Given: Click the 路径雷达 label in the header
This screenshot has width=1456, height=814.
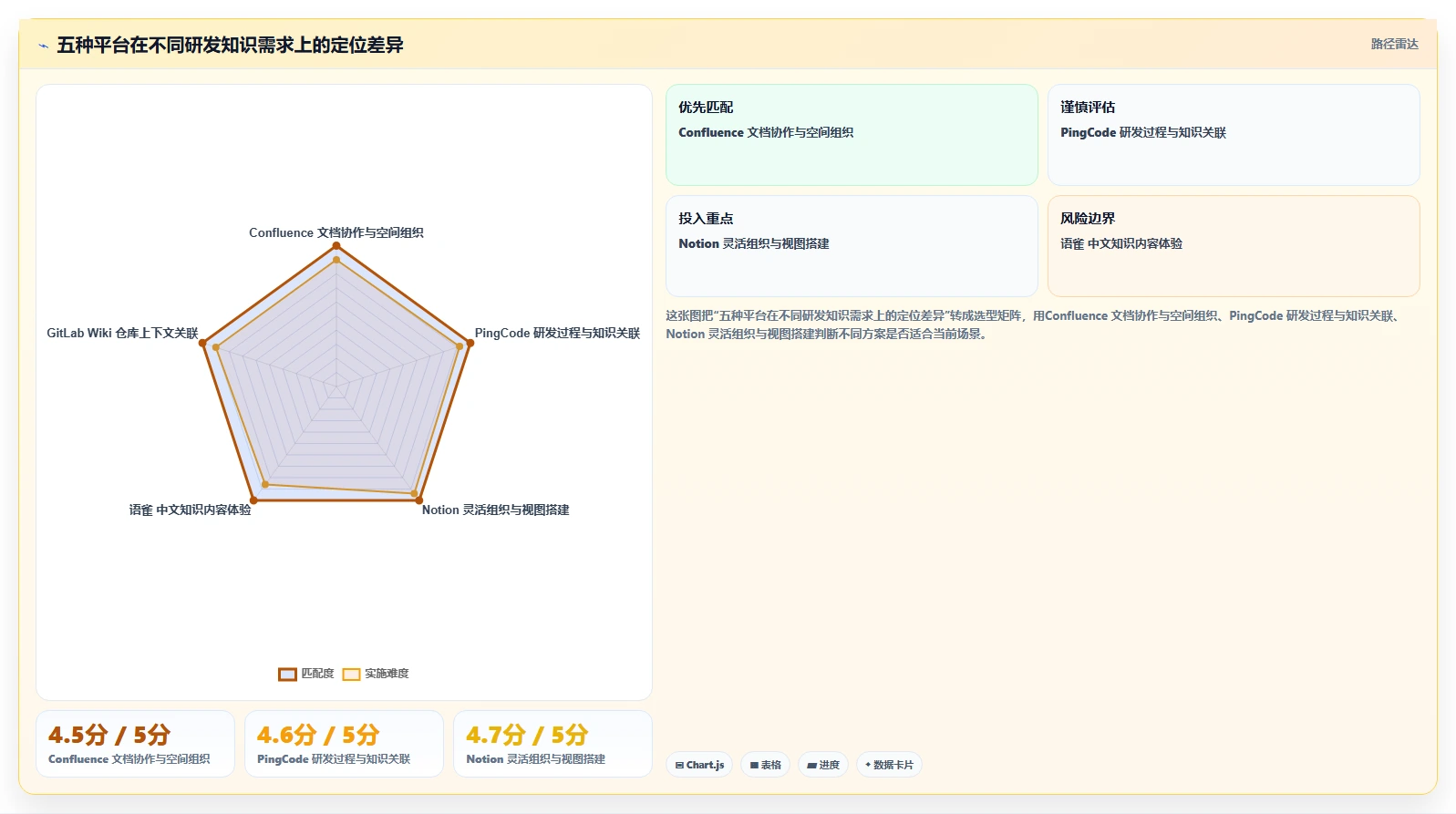Looking at the screenshot, I should [1394, 44].
